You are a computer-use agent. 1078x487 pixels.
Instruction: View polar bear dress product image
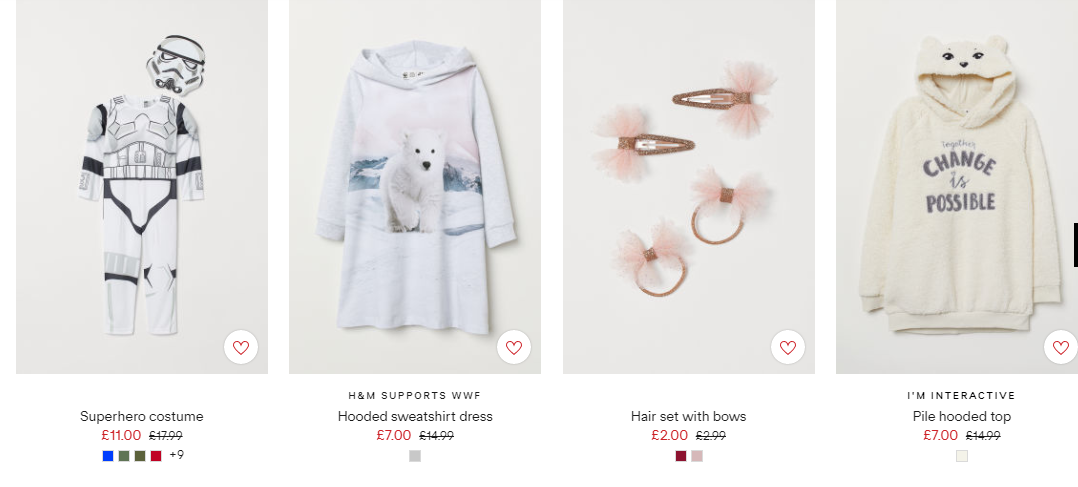click(x=415, y=186)
